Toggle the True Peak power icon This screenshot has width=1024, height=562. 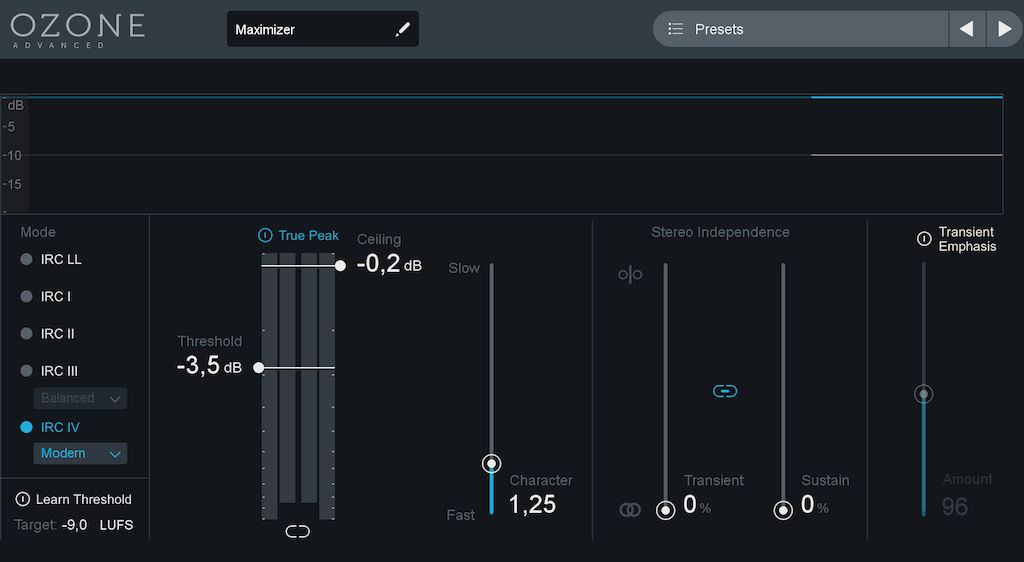pyautogui.click(x=265, y=236)
